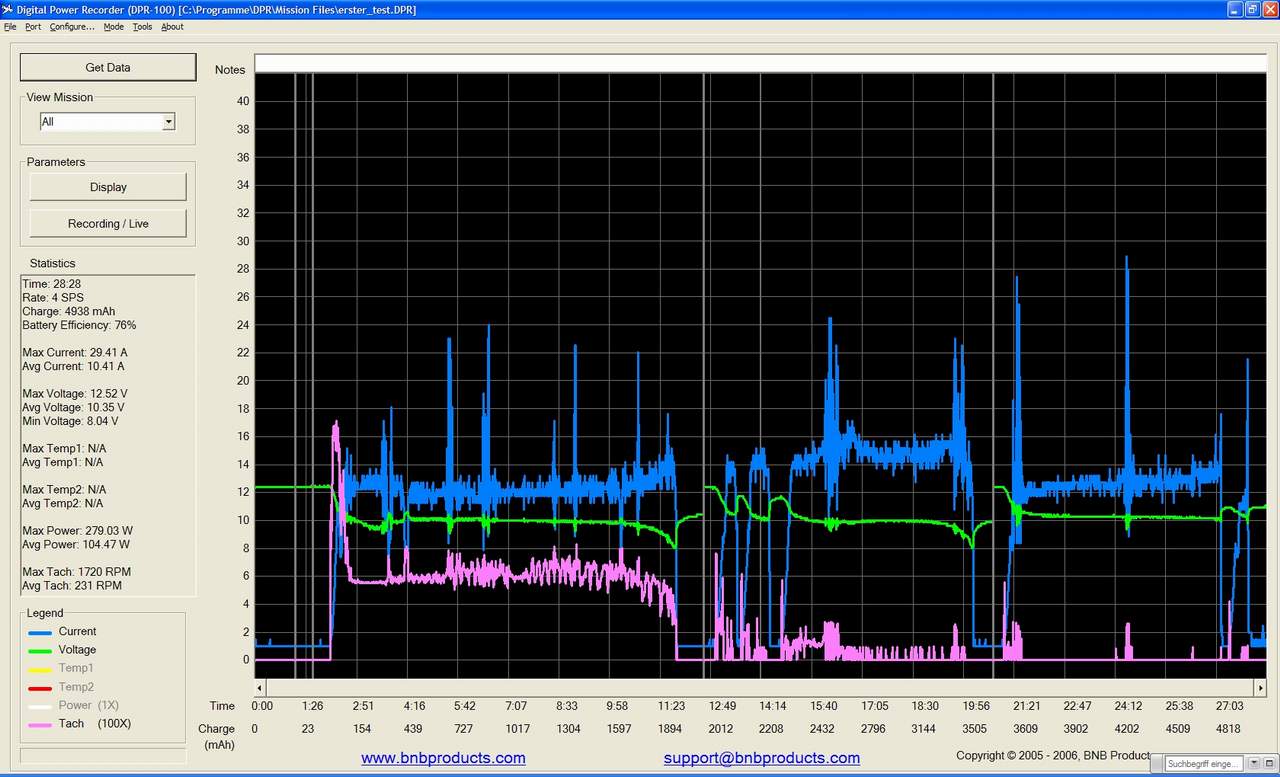Click the chart scrollbar right arrow
The height and width of the screenshot is (777, 1280).
pos(1261,688)
